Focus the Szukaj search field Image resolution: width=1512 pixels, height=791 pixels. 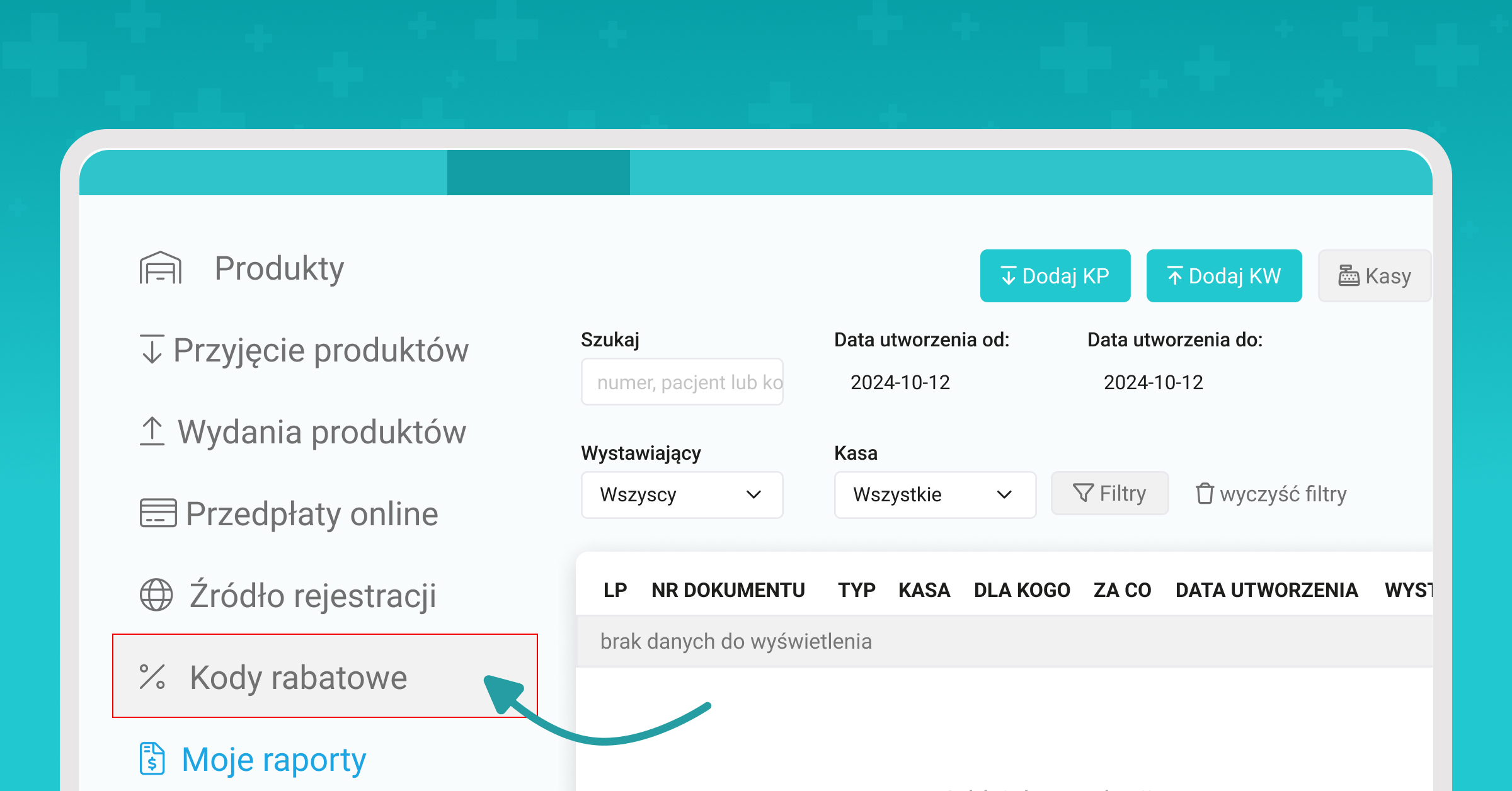click(x=682, y=382)
